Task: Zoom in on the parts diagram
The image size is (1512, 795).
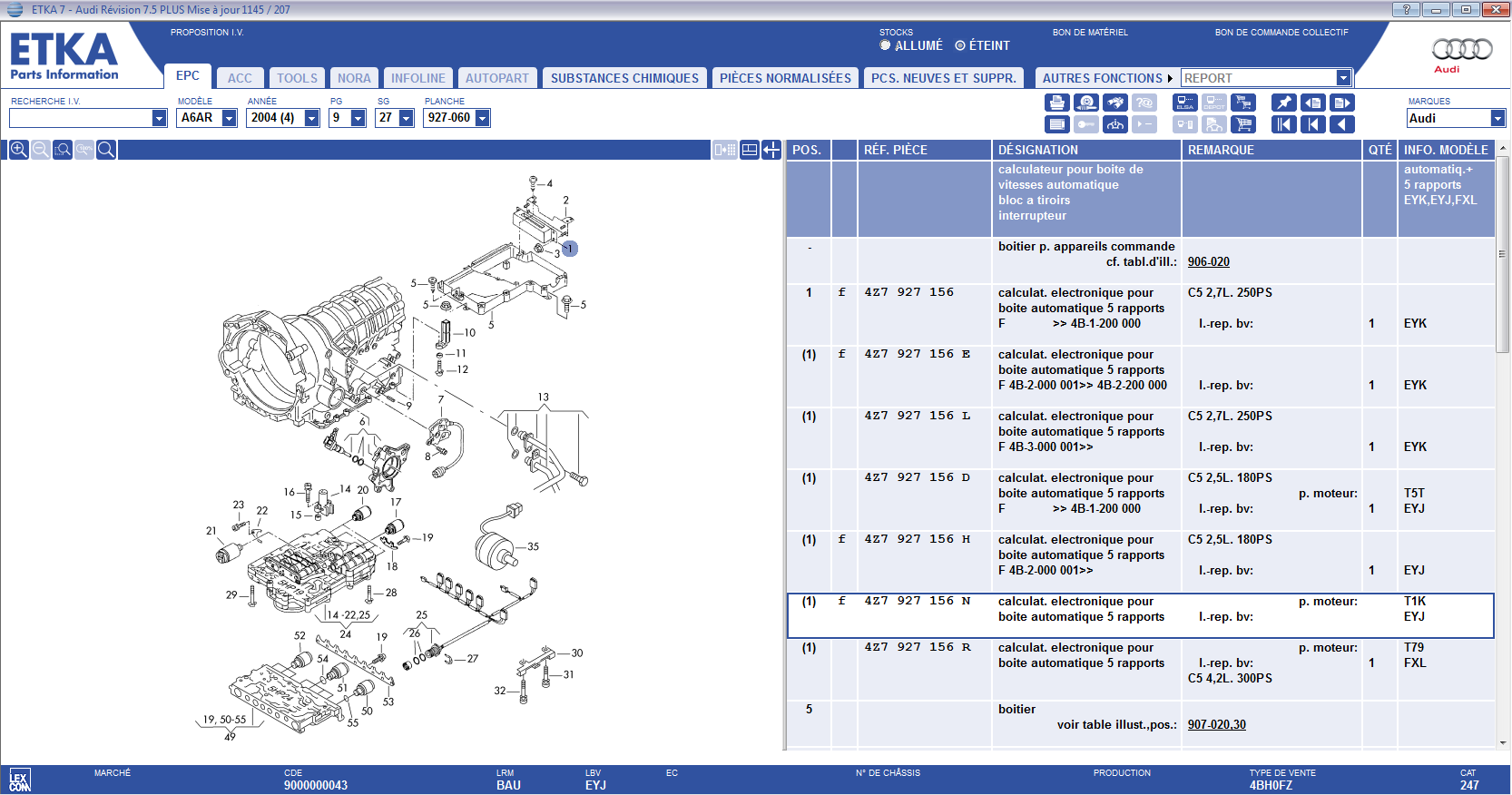Action: (x=18, y=150)
